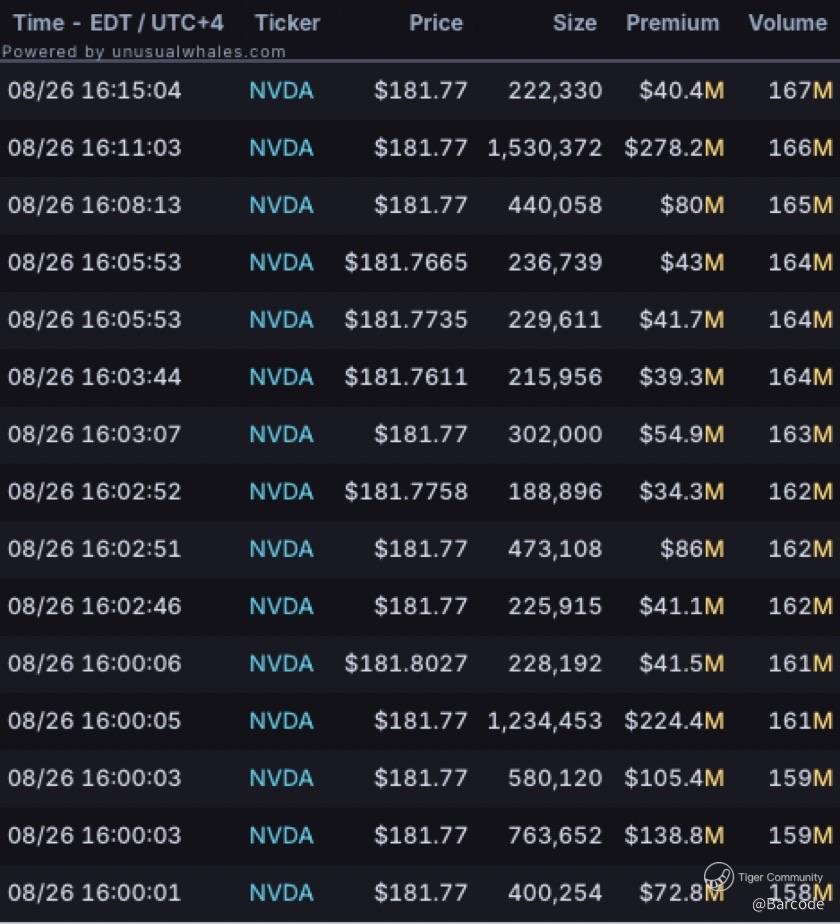Open NVDA ticker link at 16:11:03
The image size is (840, 924).
pyautogui.click(x=281, y=148)
